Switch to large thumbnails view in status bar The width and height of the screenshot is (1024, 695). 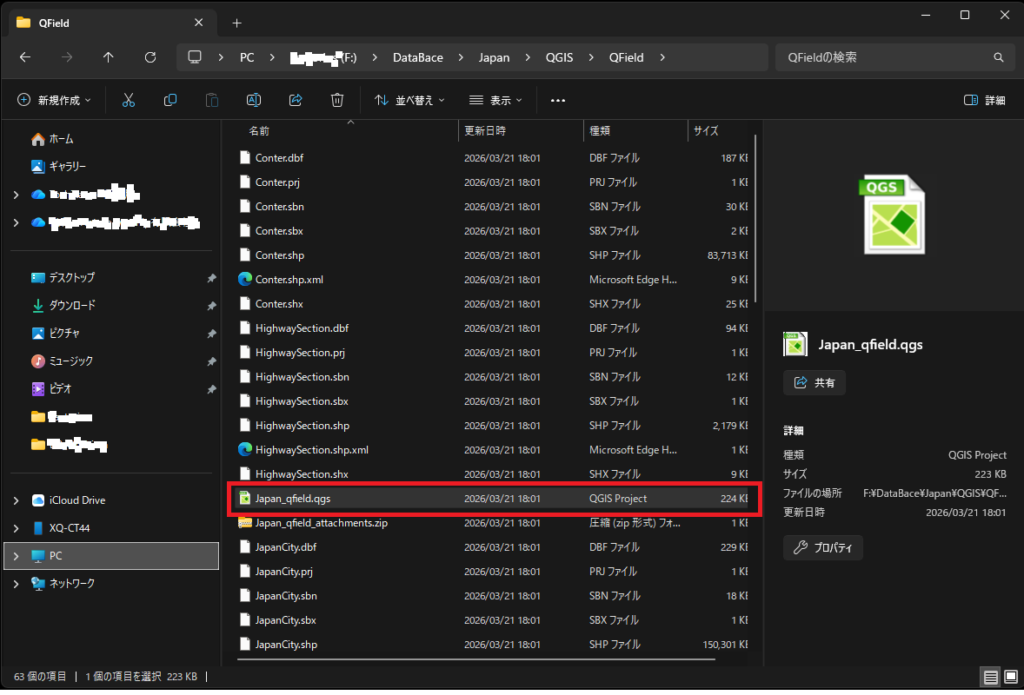point(1010,677)
